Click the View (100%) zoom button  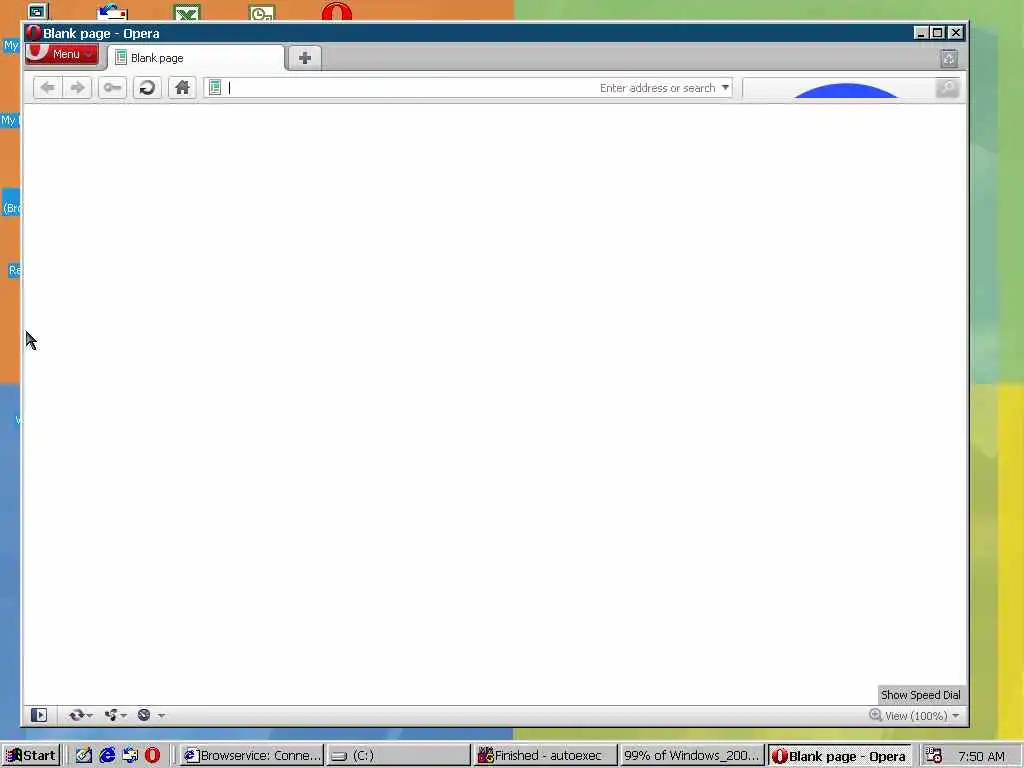pyautogui.click(x=916, y=716)
